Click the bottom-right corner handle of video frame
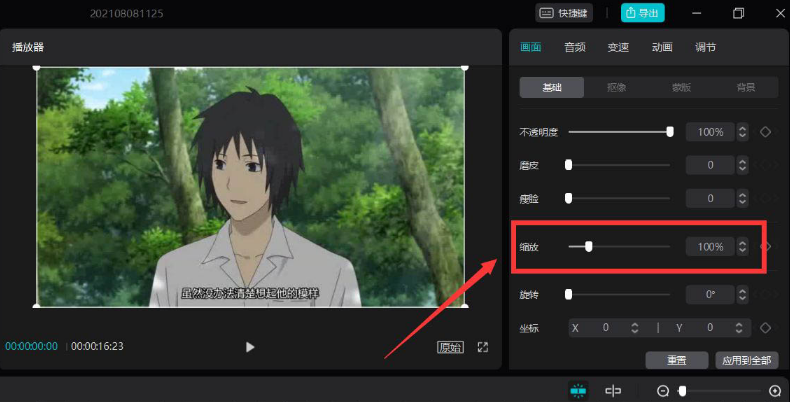790x402 pixels. pyautogui.click(x=465, y=305)
